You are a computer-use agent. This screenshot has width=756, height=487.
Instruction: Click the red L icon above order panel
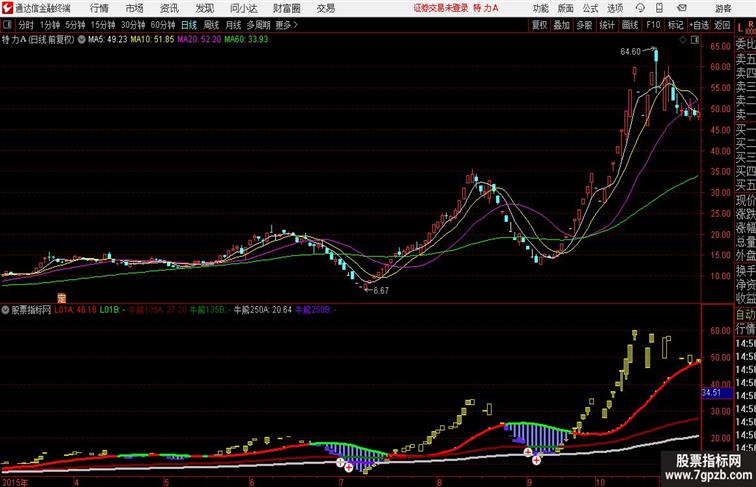click(740, 28)
